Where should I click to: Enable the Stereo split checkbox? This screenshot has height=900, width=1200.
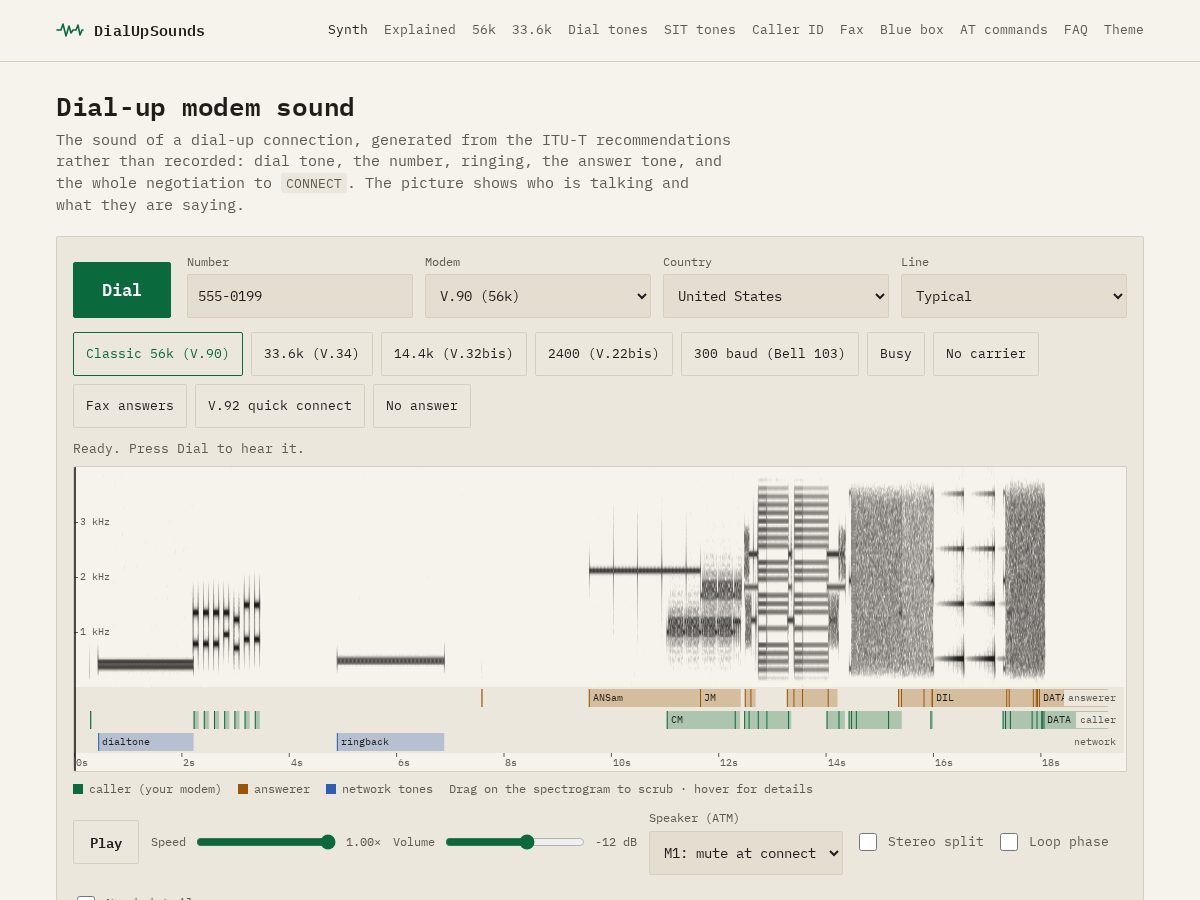tap(868, 842)
